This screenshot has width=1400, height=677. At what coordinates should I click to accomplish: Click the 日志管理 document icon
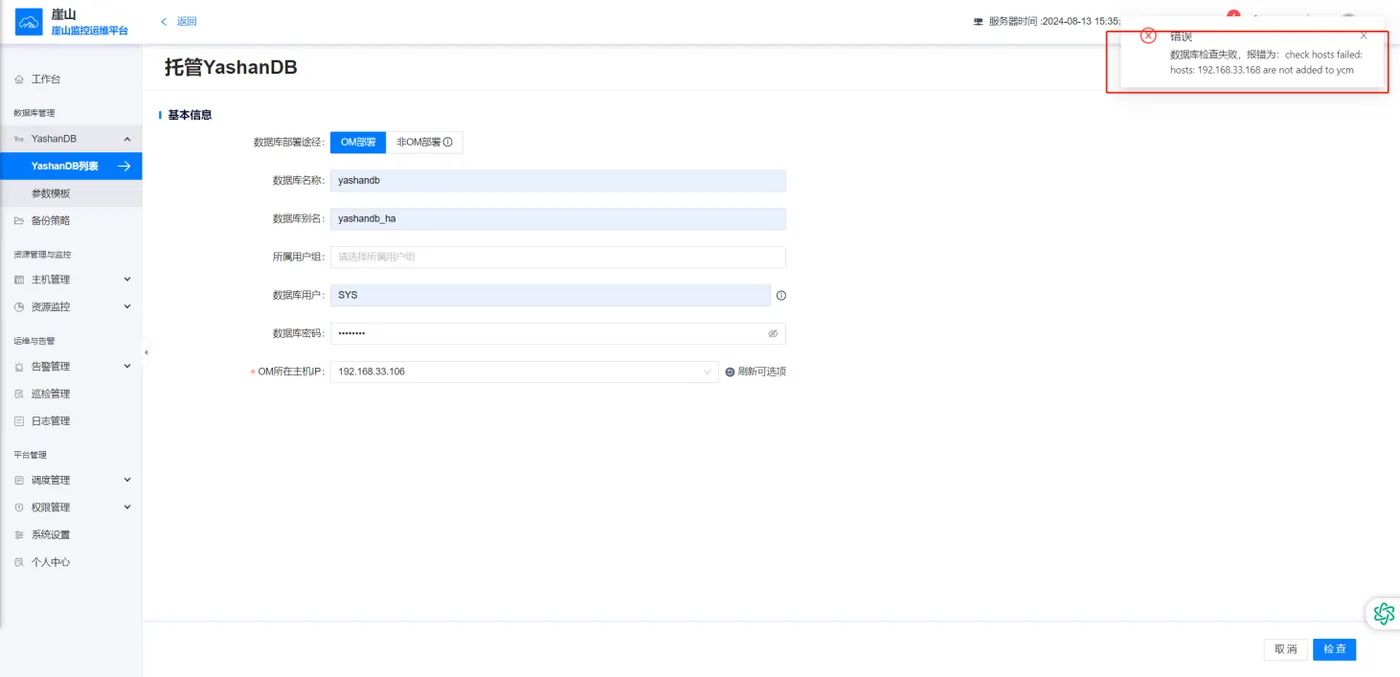pos(19,421)
